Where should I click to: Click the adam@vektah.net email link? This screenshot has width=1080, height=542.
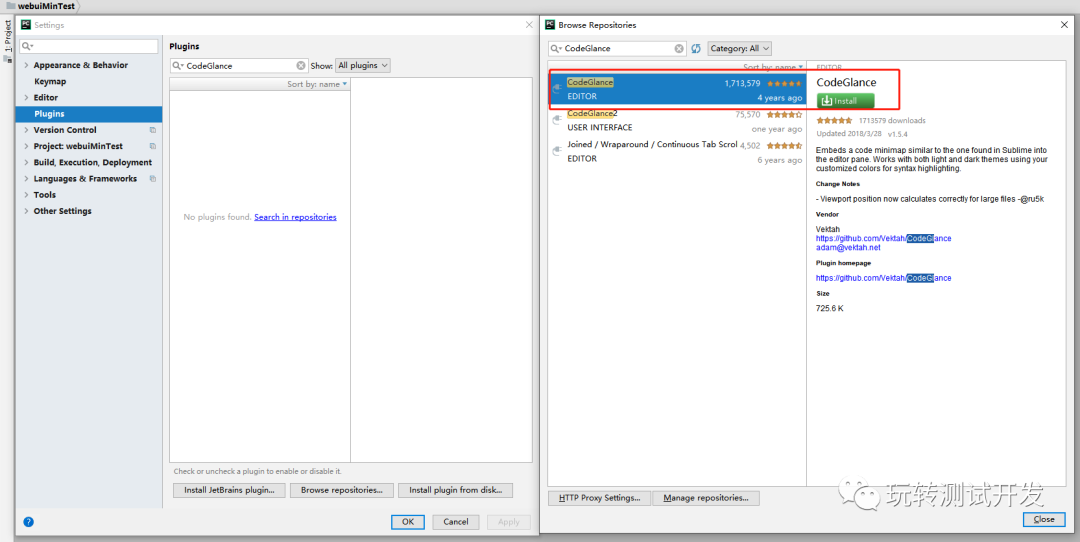(849, 247)
